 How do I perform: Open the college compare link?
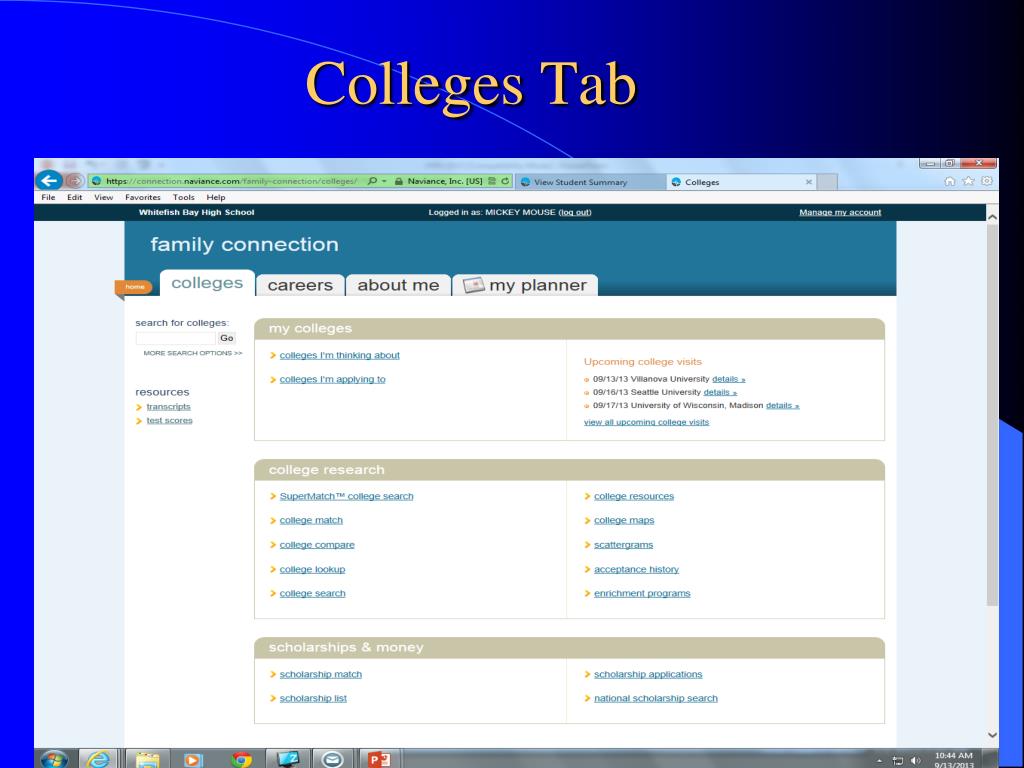click(317, 545)
